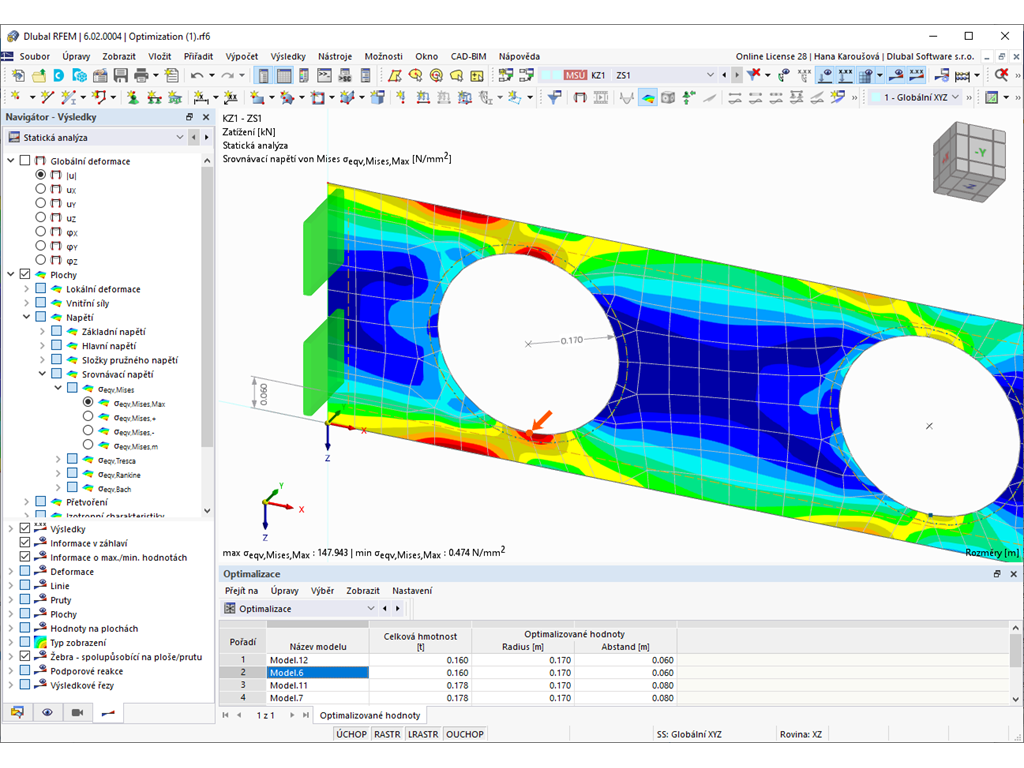The width and height of the screenshot is (1024, 768).
Task: Uncheck the Plochy results checkbox
Action: tap(25, 274)
